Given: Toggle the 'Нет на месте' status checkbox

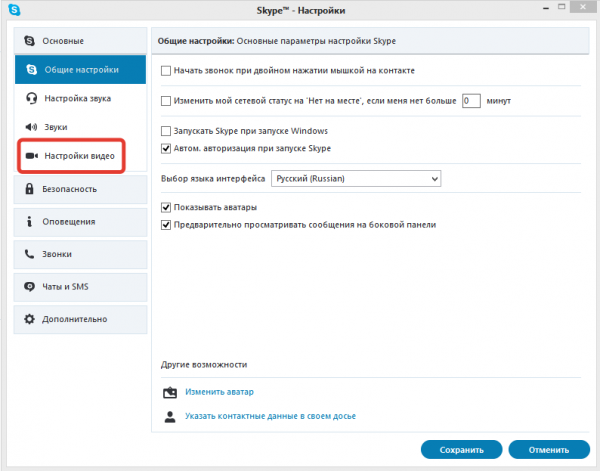Looking at the screenshot, I should (166, 101).
